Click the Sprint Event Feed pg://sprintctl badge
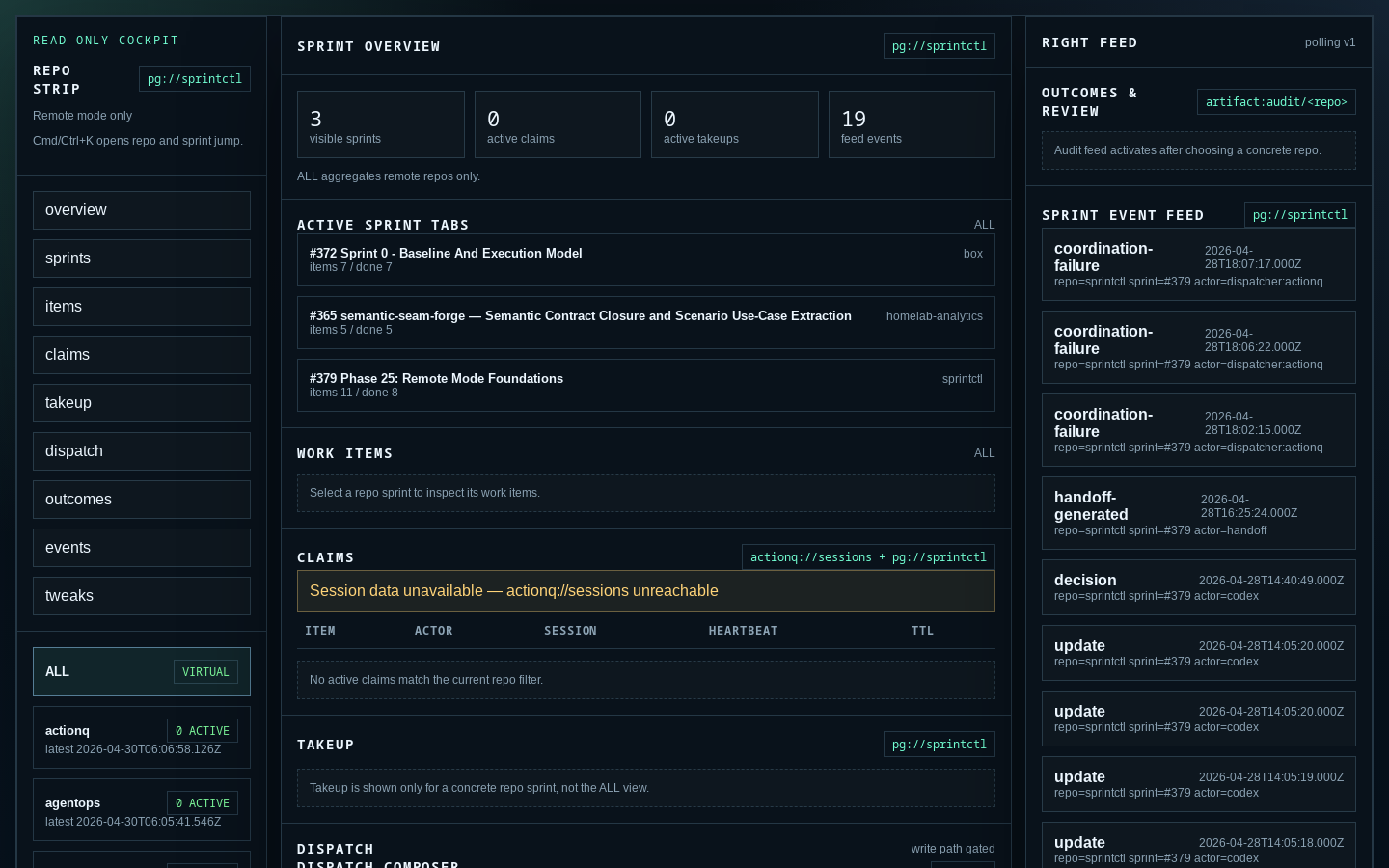Screen dimensions: 1389x868 pyautogui.click(x=1300, y=215)
